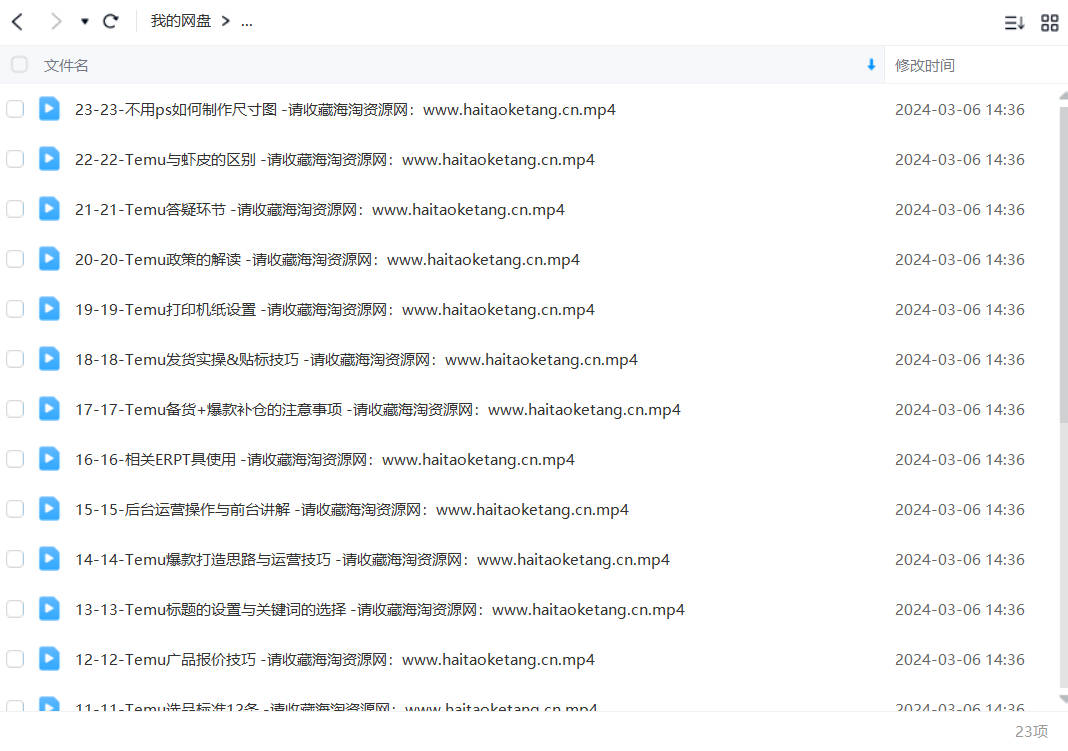Check the box for 19-19 Temu打印机纸设置
The image size is (1068, 751).
pos(15,309)
